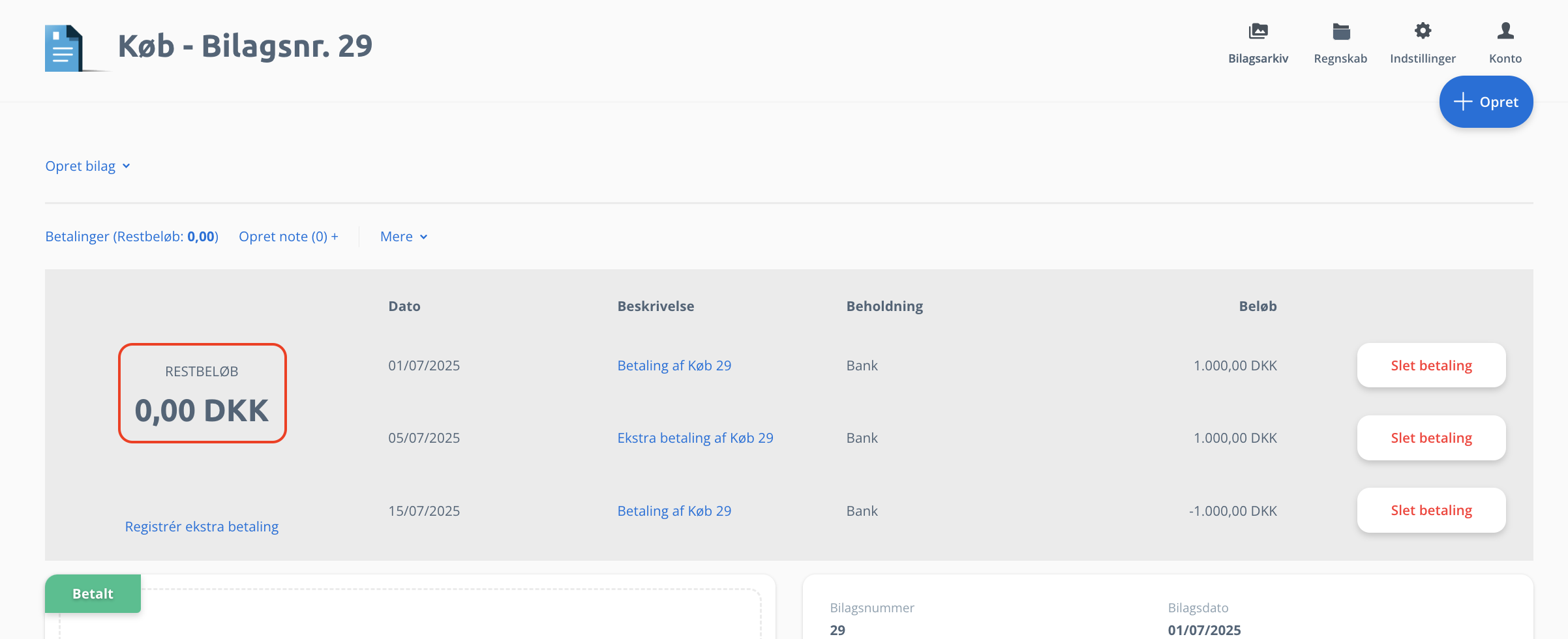Open Betaling af Køb 29 dated 01/07/2025
This screenshot has height=639, width=1568.
674,365
